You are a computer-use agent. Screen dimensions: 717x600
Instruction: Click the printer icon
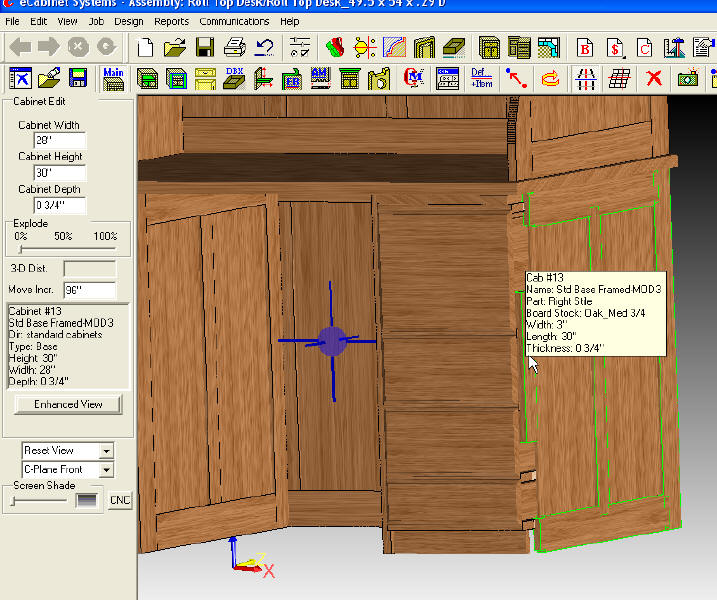point(235,46)
